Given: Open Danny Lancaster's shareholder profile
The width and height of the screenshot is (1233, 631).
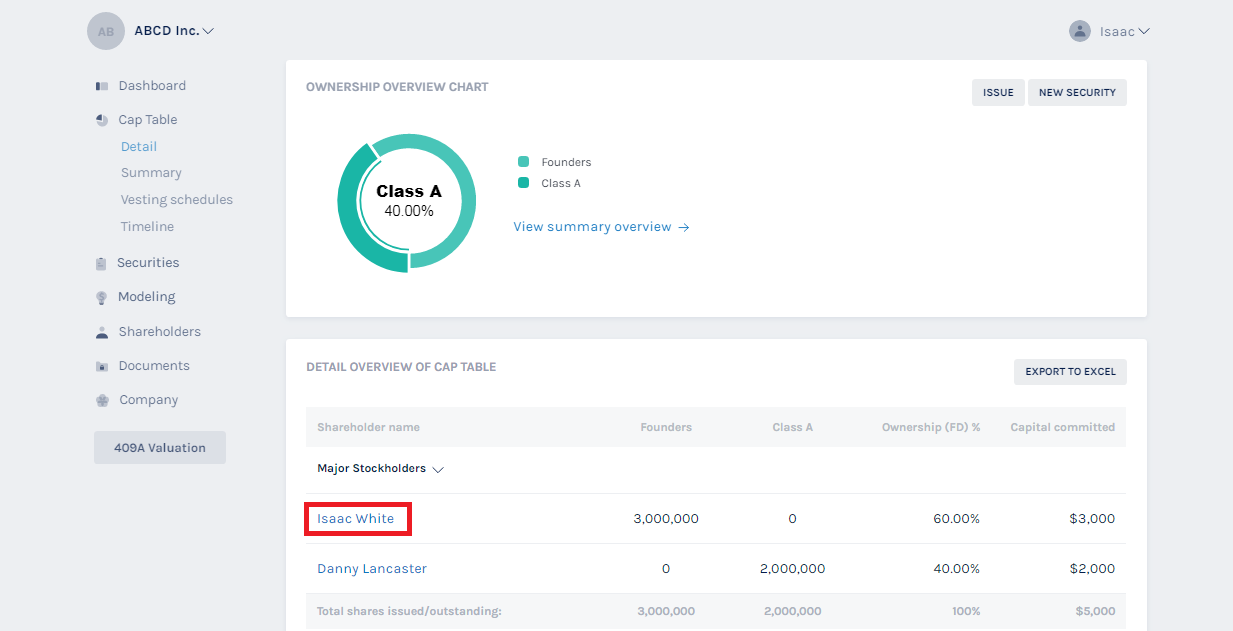Looking at the screenshot, I should click(x=372, y=569).
